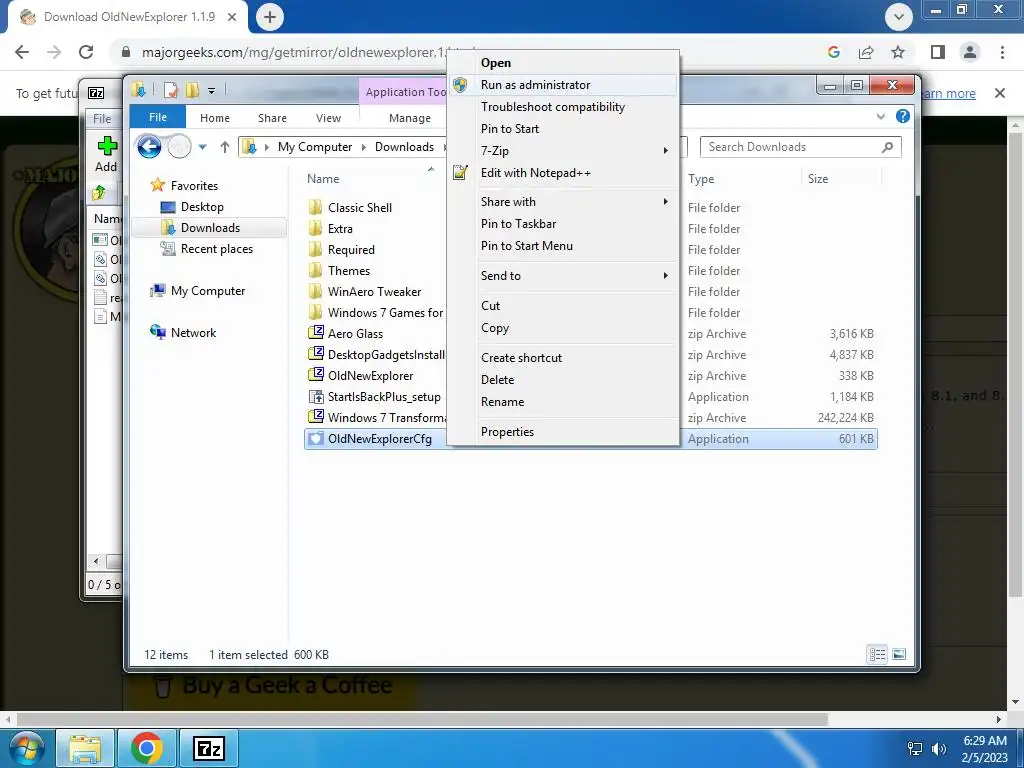Click the 7-Zip Add button
This screenshot has height=768, width=1024.
click(106, 154)
